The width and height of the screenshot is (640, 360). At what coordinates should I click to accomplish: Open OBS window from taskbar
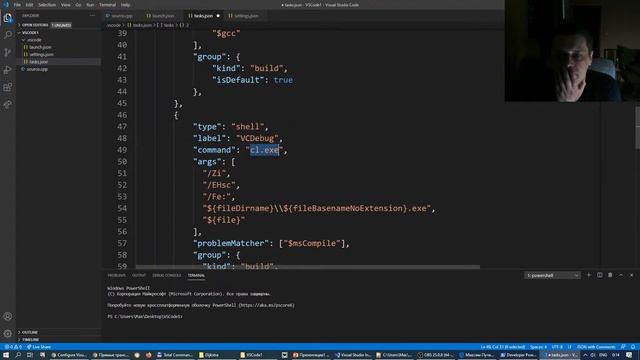pyautogui.click(x=436, y=355)
